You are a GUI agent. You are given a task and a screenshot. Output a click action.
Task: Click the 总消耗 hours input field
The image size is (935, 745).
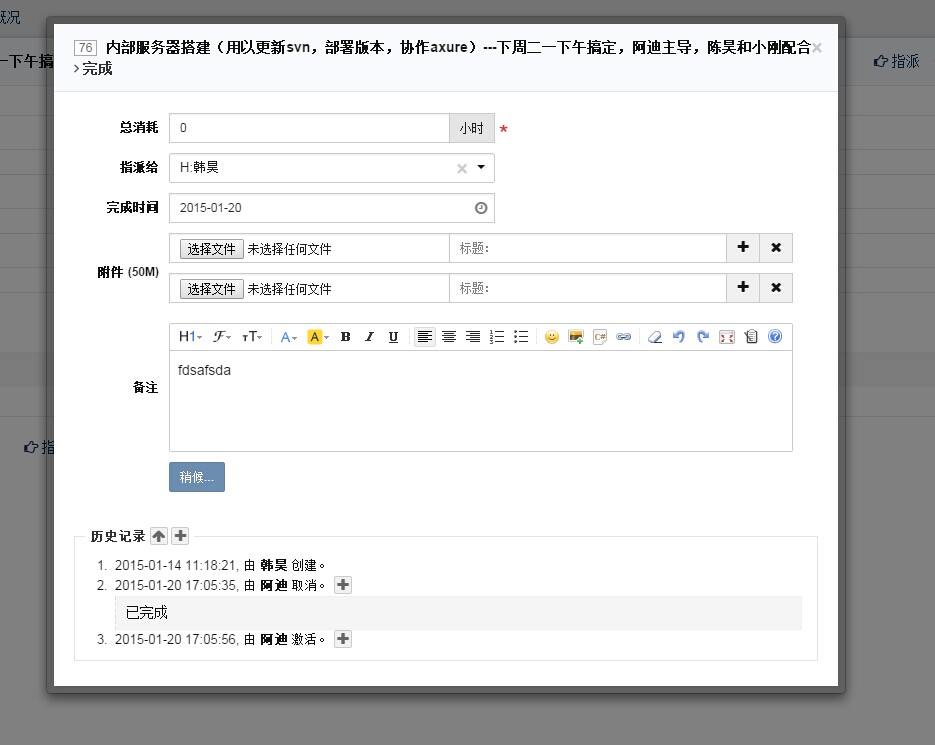(x=310, y=129)
